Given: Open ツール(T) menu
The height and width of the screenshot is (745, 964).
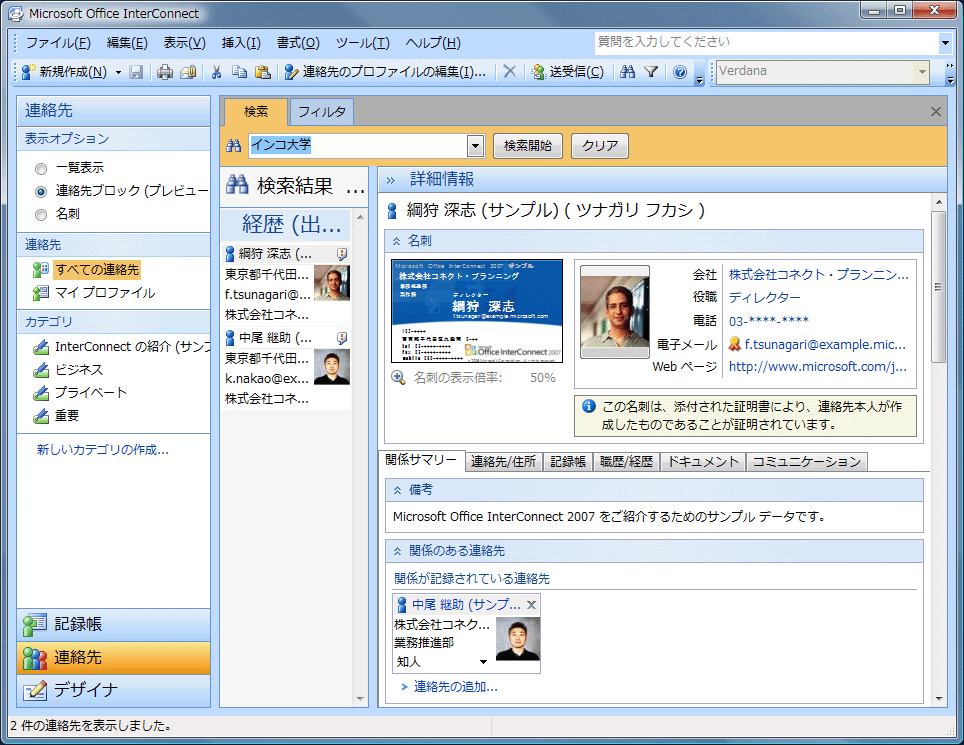Looking at the screenshot, I should coord(363,43).
